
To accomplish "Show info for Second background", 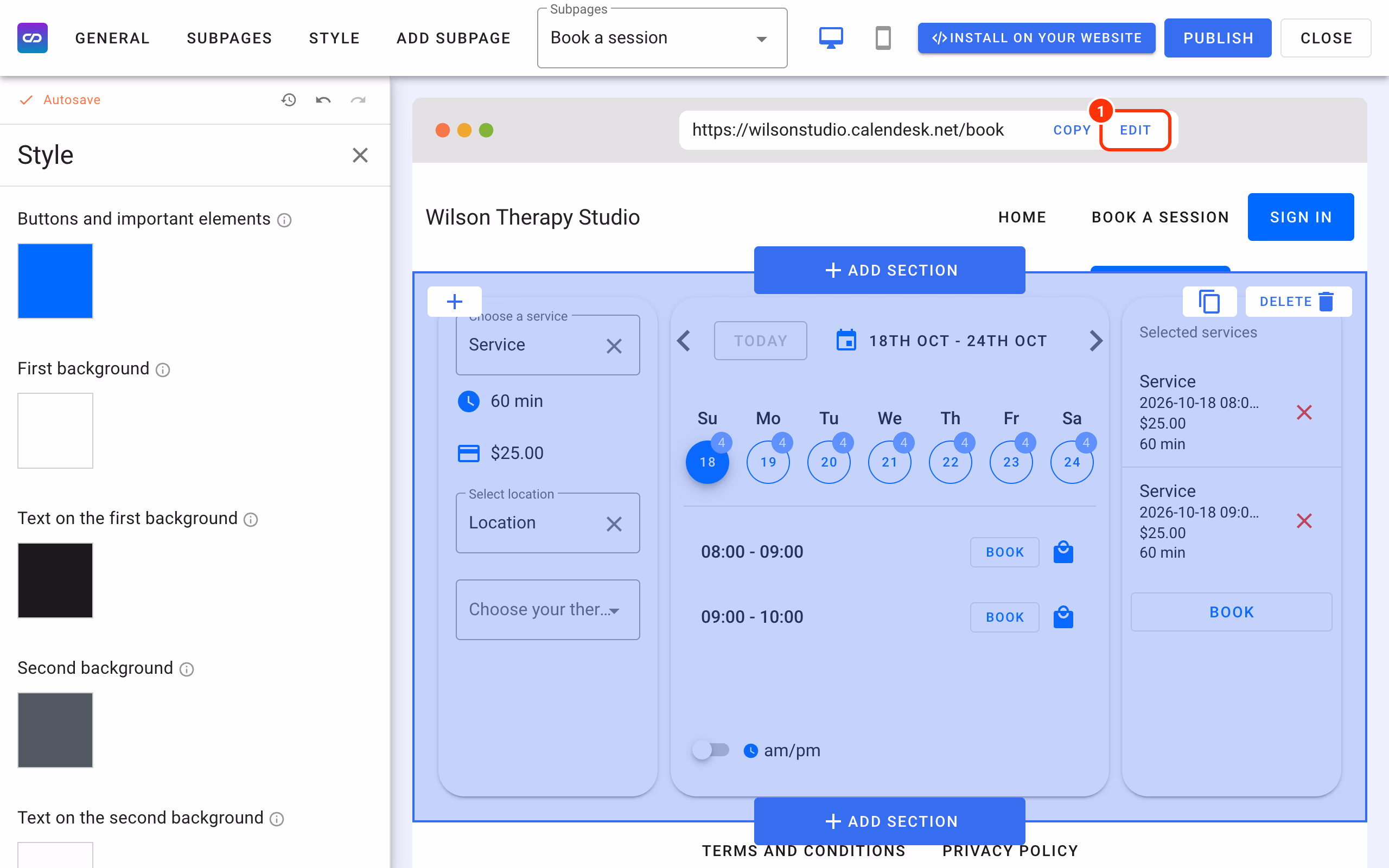I will coord(187,669).
